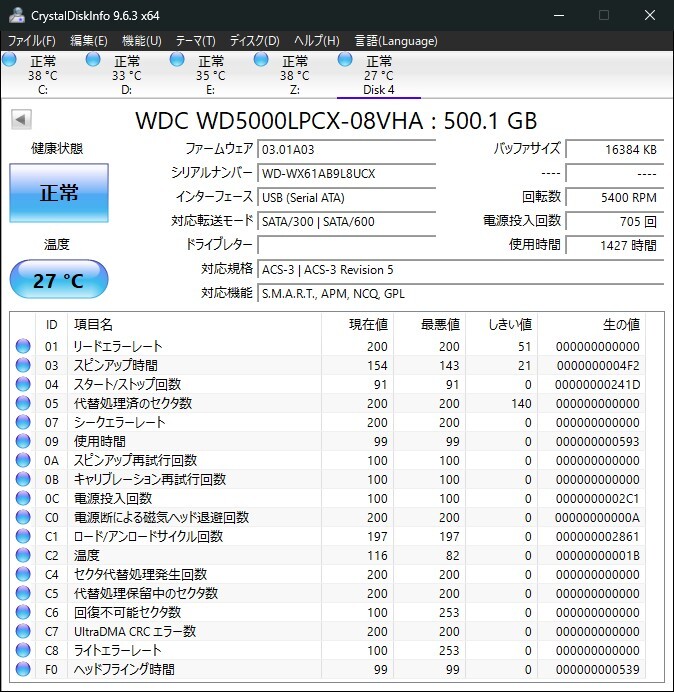Image resolution: width=674 pixels, height=692 pixels.
Task: Open the ディスク(D) menu
Action: click(255, 41)
